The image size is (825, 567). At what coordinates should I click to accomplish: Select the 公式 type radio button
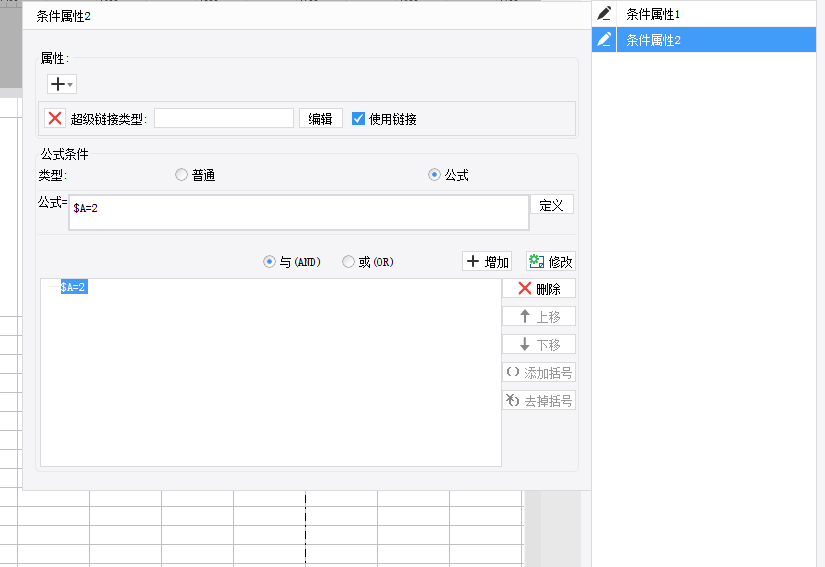pos(434,175)
